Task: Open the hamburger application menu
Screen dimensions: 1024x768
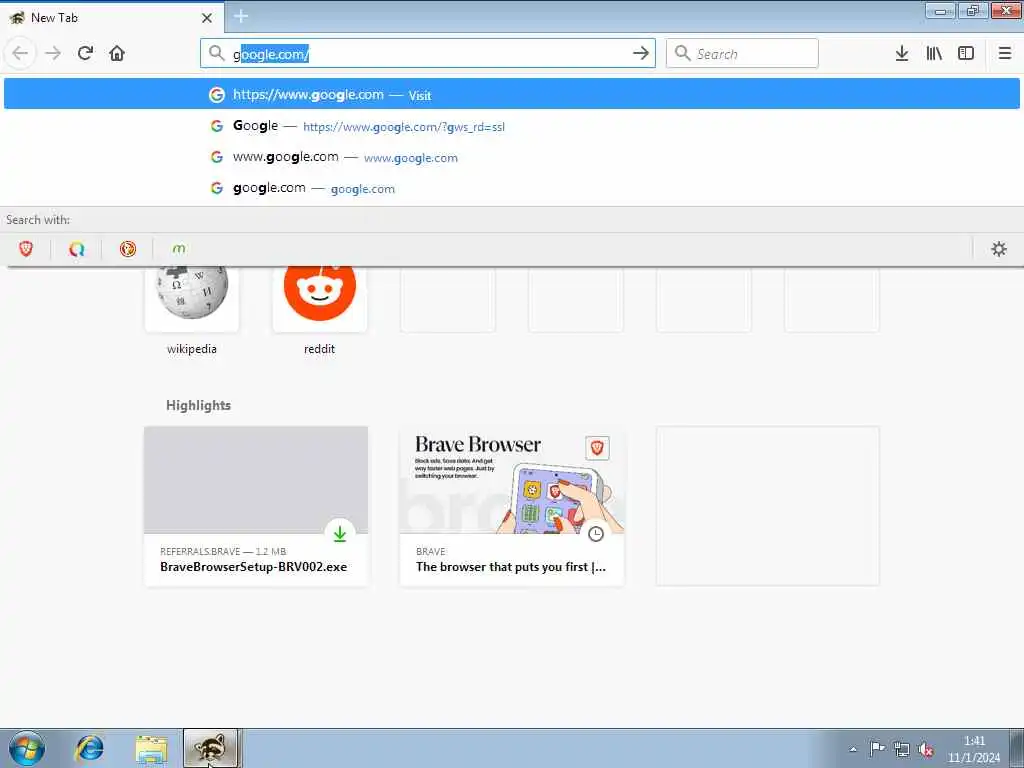Action: tap(1005, 53)
